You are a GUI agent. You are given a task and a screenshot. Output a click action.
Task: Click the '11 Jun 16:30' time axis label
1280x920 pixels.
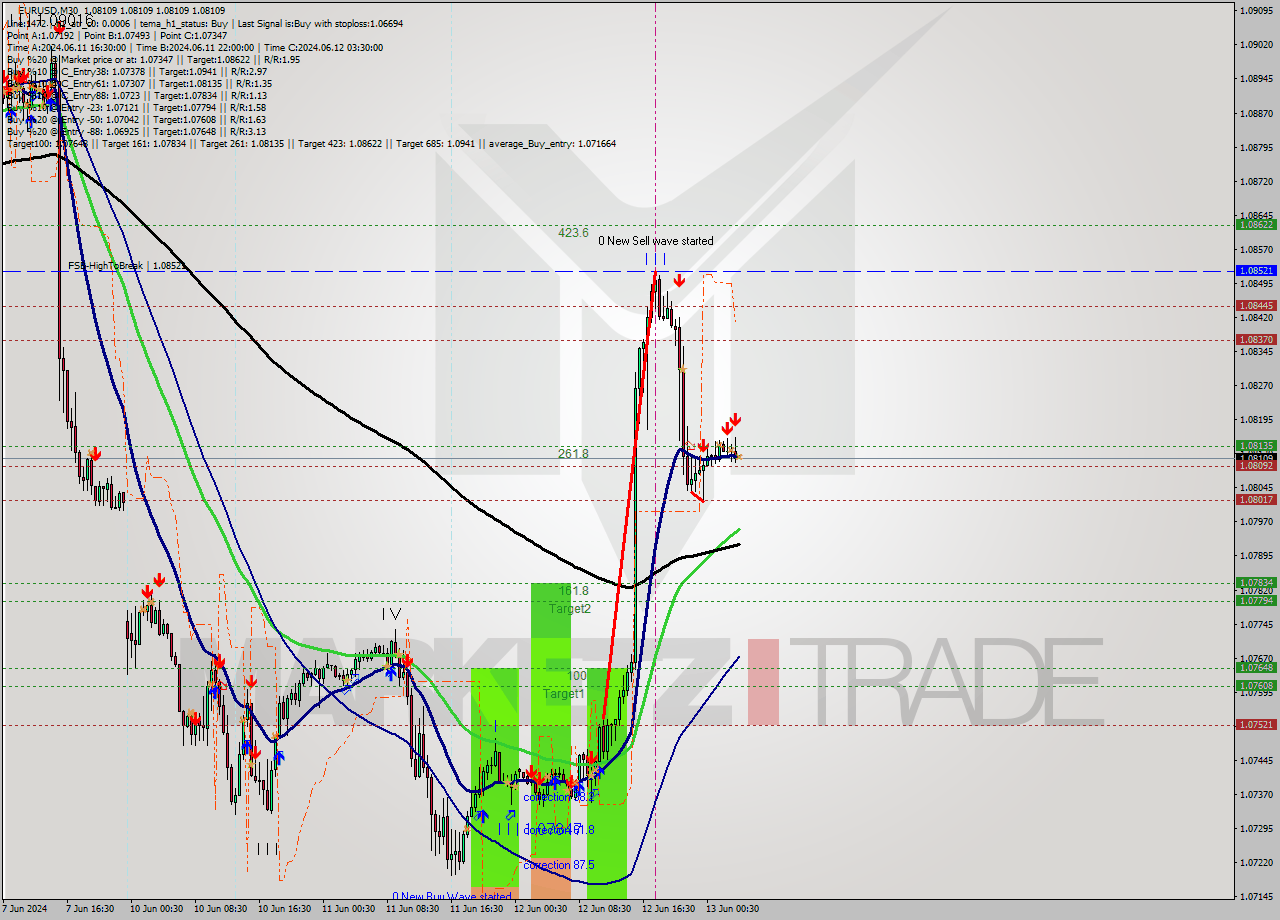(x=476, y=909)
